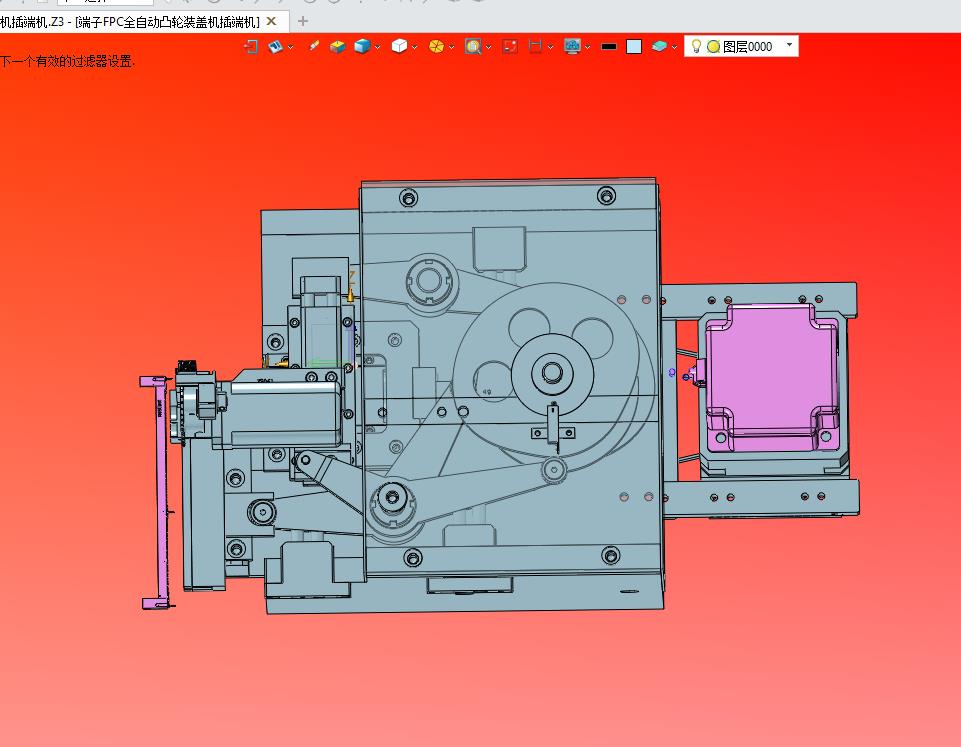961x747 pixels.
Task: Open the dropdown beside the blue book icon
Action: point(291,47)
